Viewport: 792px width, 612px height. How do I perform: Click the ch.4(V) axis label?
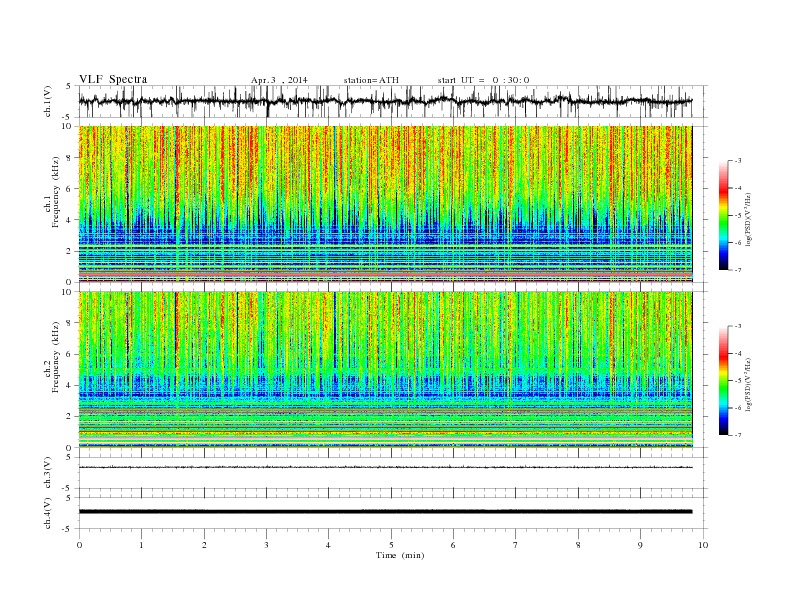[x=47, y=513]
